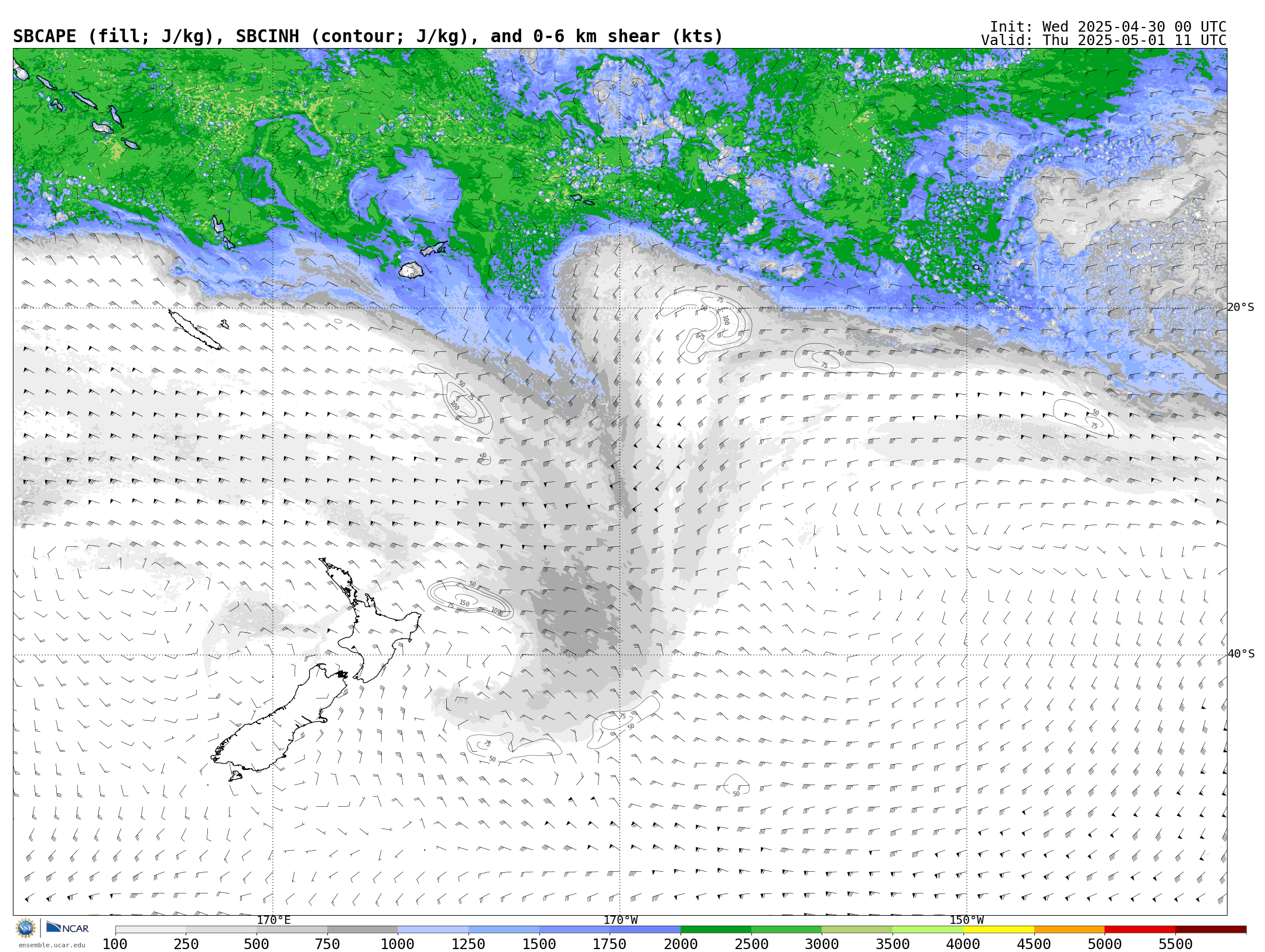The width and height of the screenshot is (1265, 952).
Task: Click the colorbar value 3000
Action: tap(822, 944)
